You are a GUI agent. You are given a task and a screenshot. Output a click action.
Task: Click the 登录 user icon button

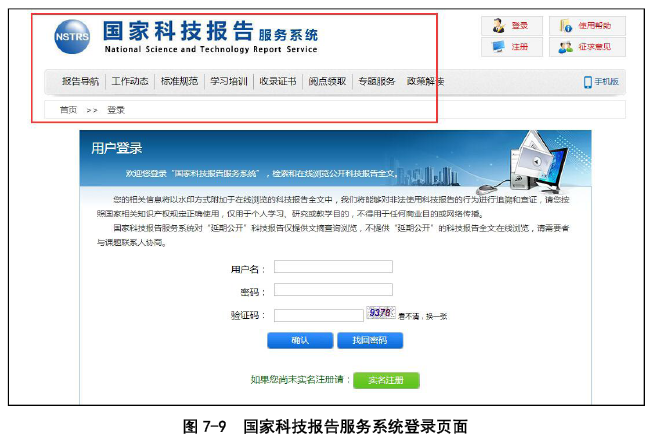(x=511, y=25)
